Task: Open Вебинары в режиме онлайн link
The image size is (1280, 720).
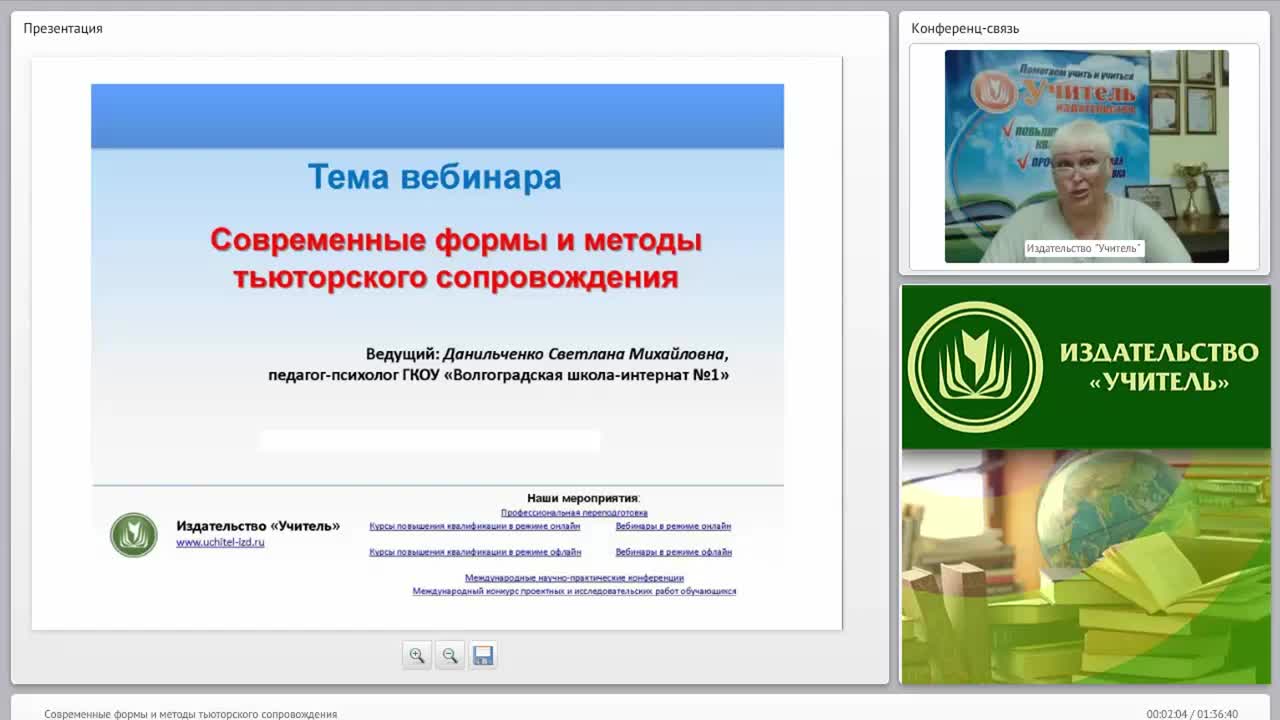Action: (673, 526)
